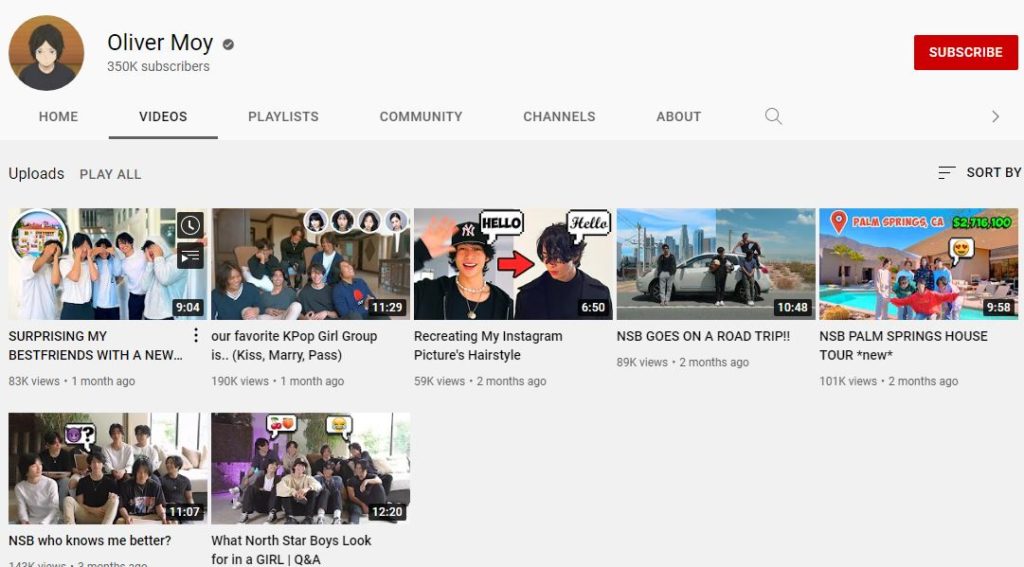Screen dimensions: 1024x567
Task: Click the Play All link
Action: pos(110,174)
